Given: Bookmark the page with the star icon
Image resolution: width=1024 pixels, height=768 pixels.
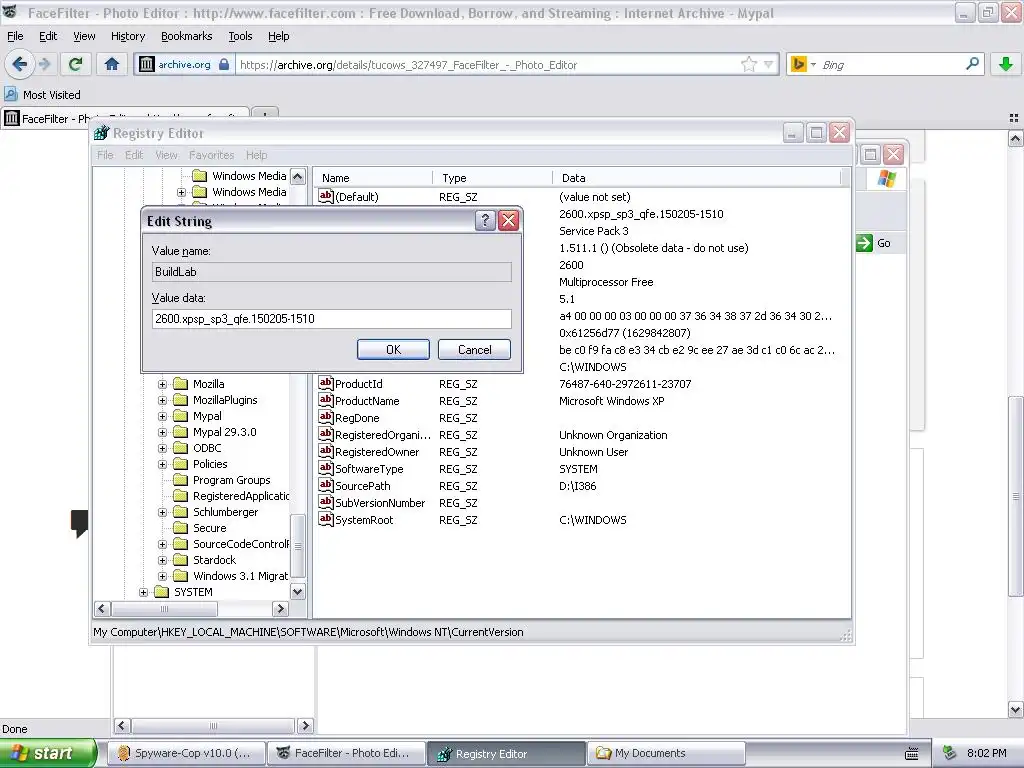Looking at the screenshot, I should tap(748, 64).
